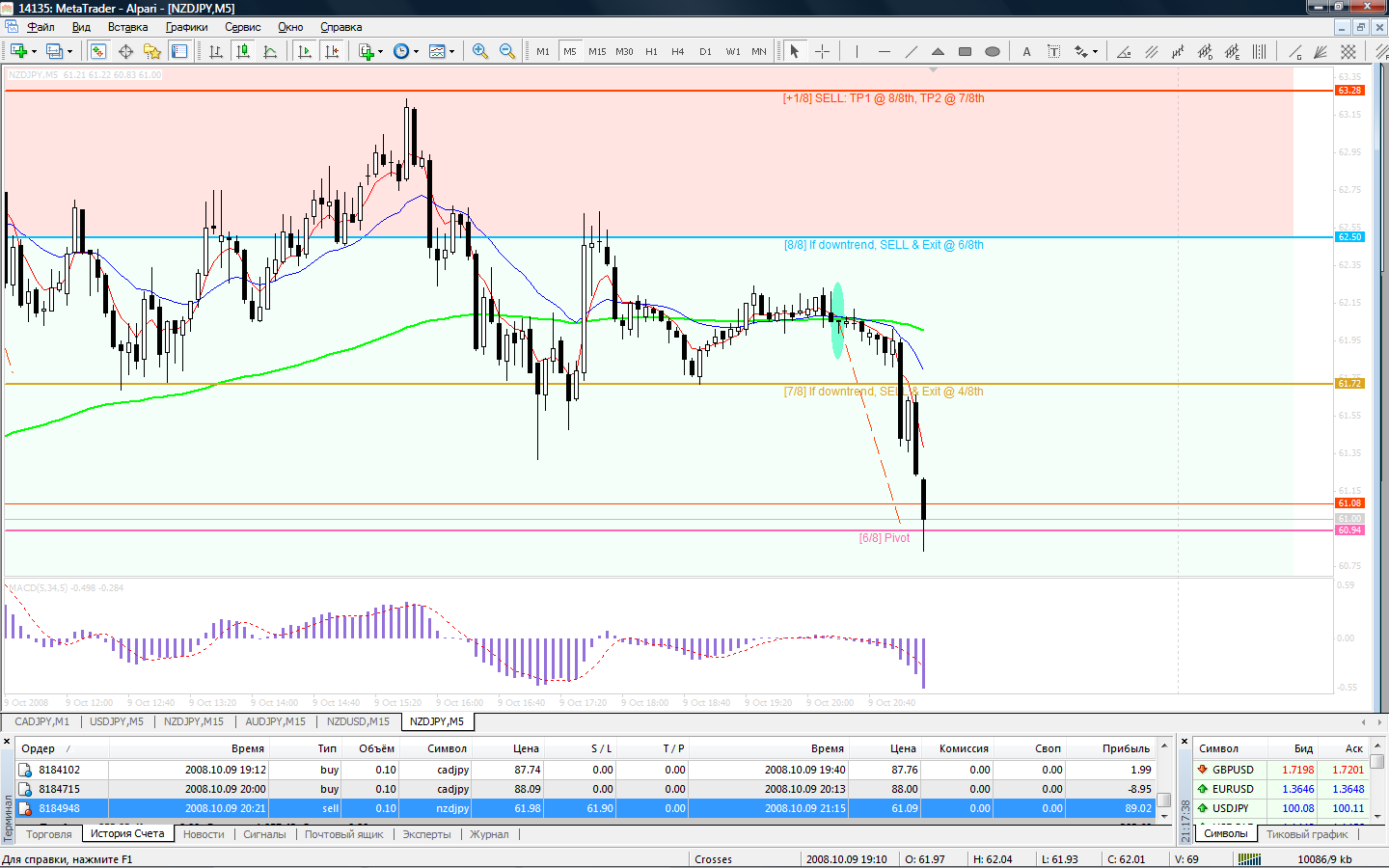
Task: Select the Gann grid tool
Action: point(1348,51)
